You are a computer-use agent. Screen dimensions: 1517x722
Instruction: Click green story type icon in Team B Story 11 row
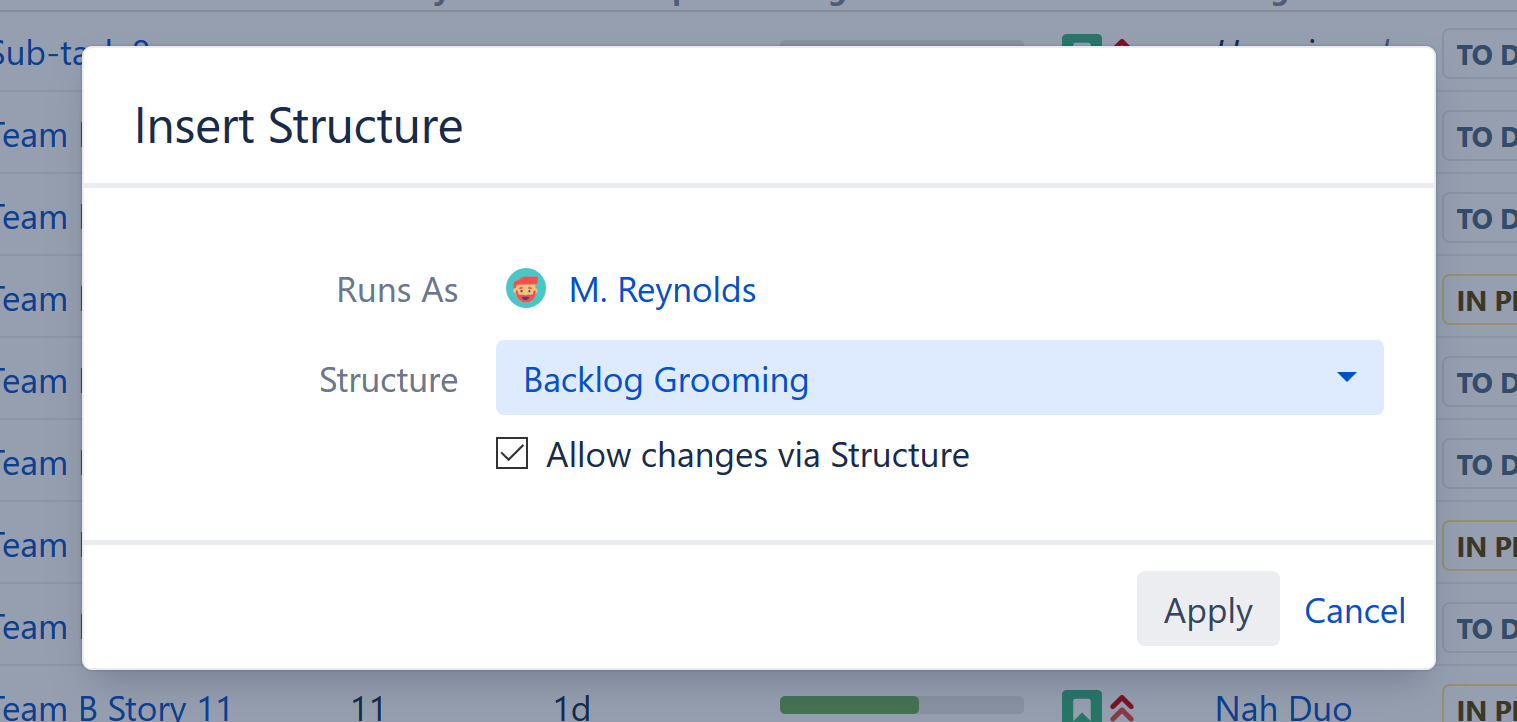(x=1081, y=708)
